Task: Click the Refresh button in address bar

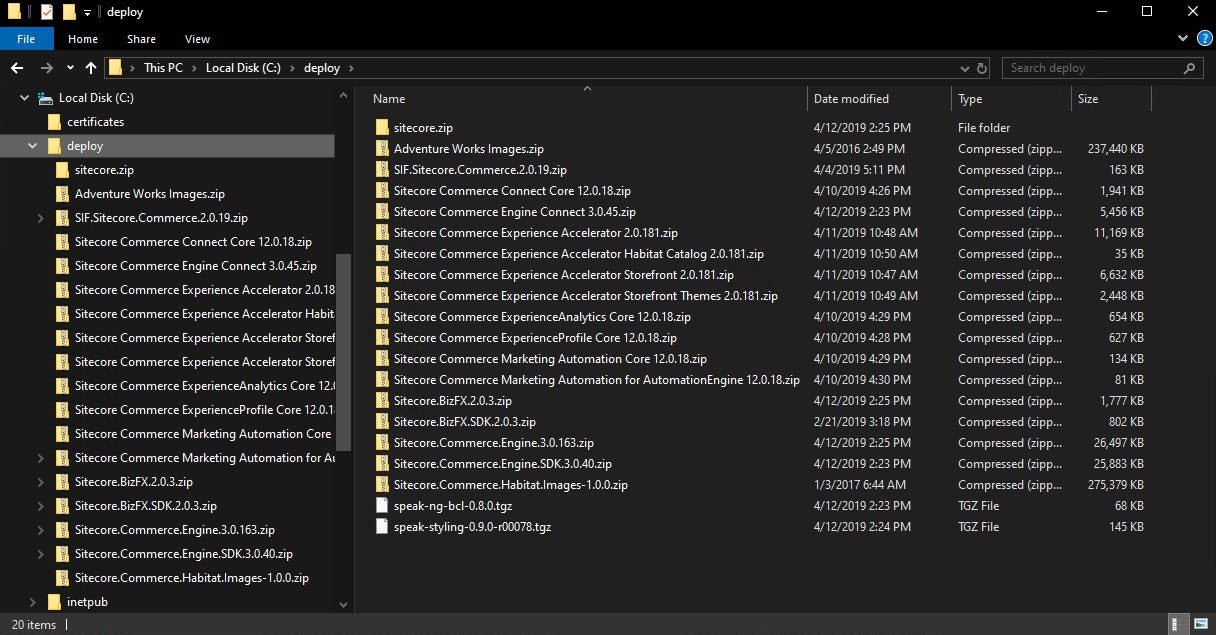Action: click(x=982, y=68)
